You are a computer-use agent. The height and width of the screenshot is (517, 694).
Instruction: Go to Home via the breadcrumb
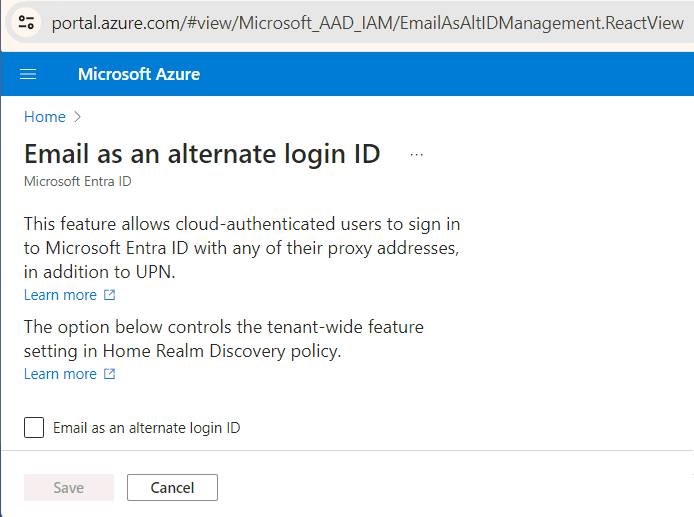(45, 117)
